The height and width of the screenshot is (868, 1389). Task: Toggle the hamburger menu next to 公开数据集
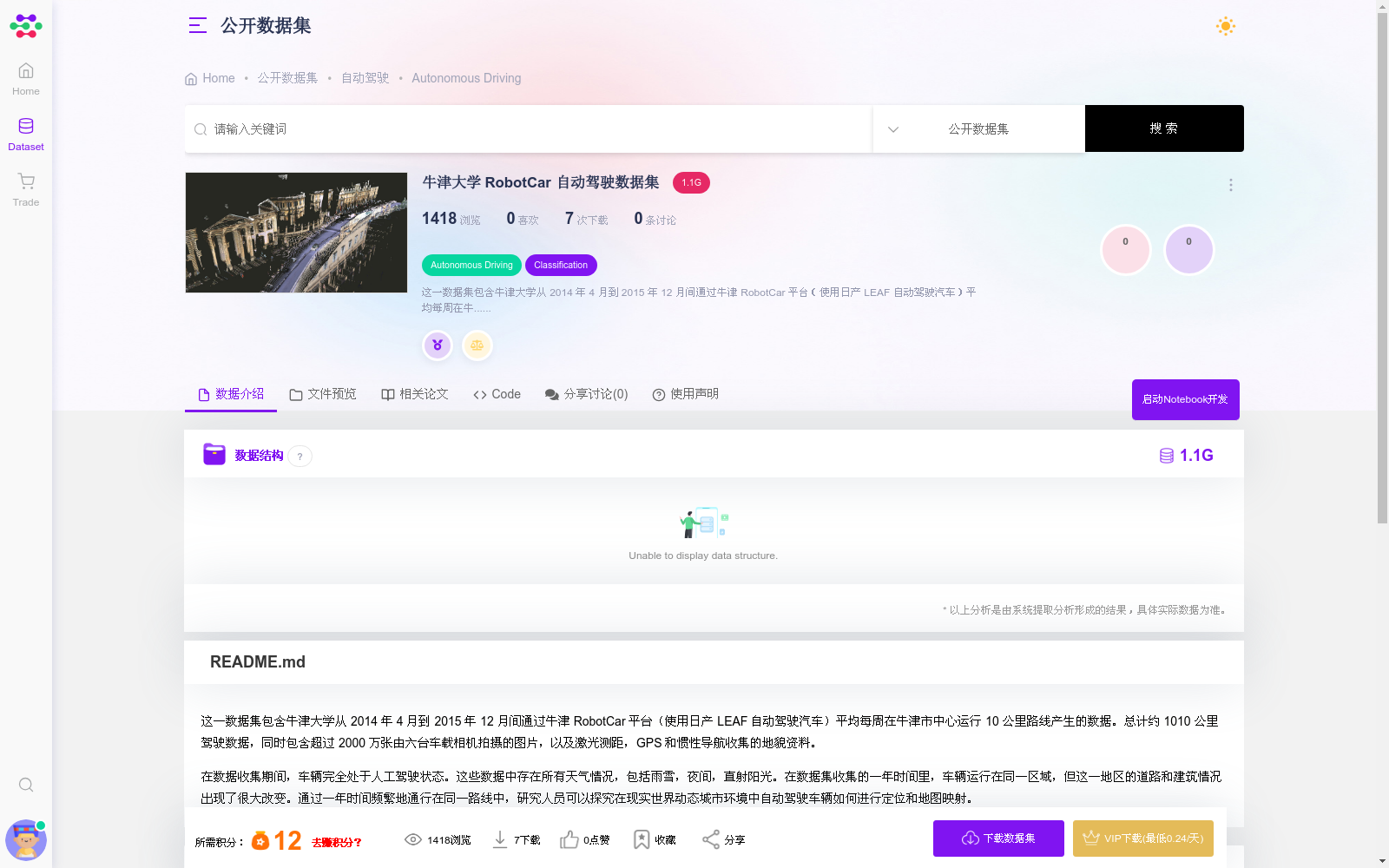198,26
